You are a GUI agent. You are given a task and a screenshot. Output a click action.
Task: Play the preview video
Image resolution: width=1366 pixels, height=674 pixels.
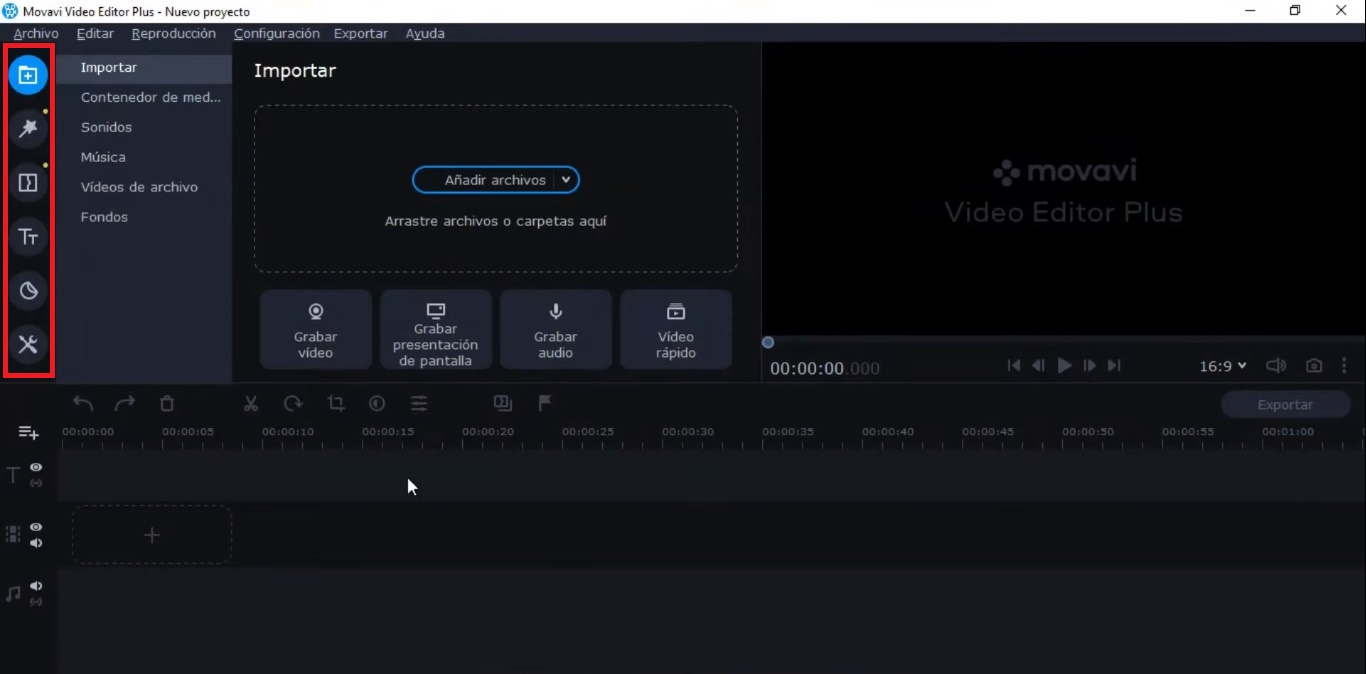pos(1064,366)
